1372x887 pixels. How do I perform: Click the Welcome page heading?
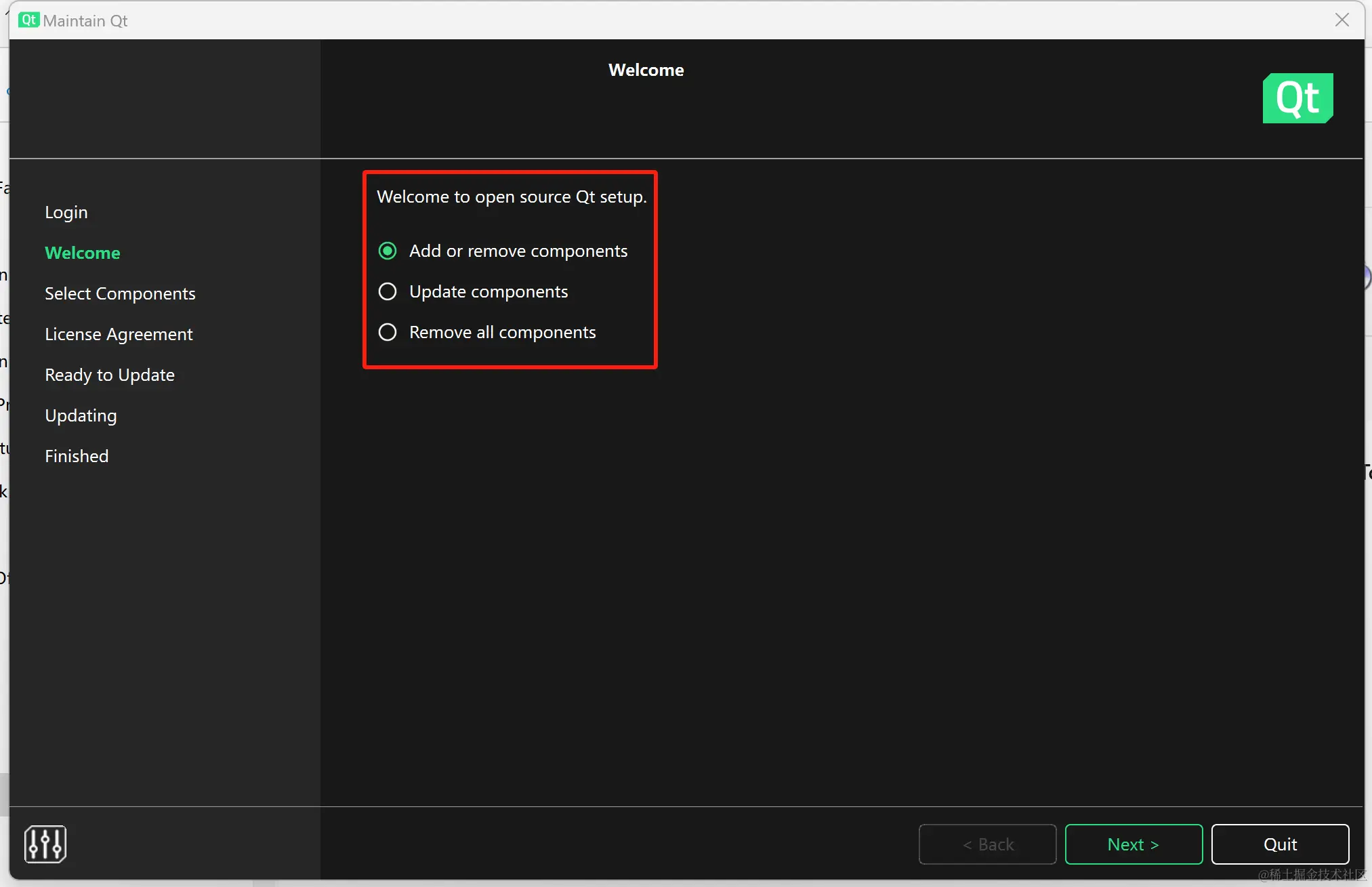(646, 70)
